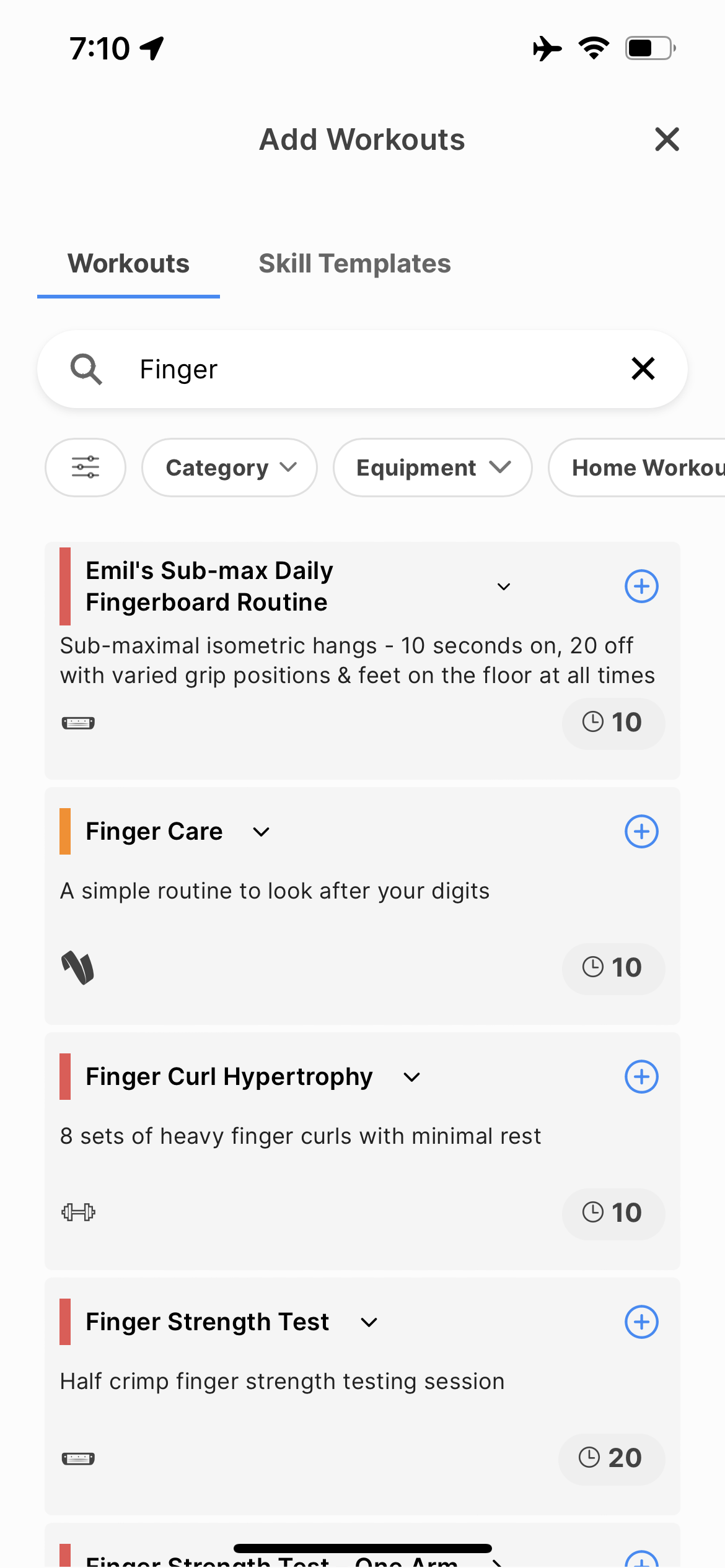Add the Finger Care workout
725x1568 pixels.
point(641,831)
